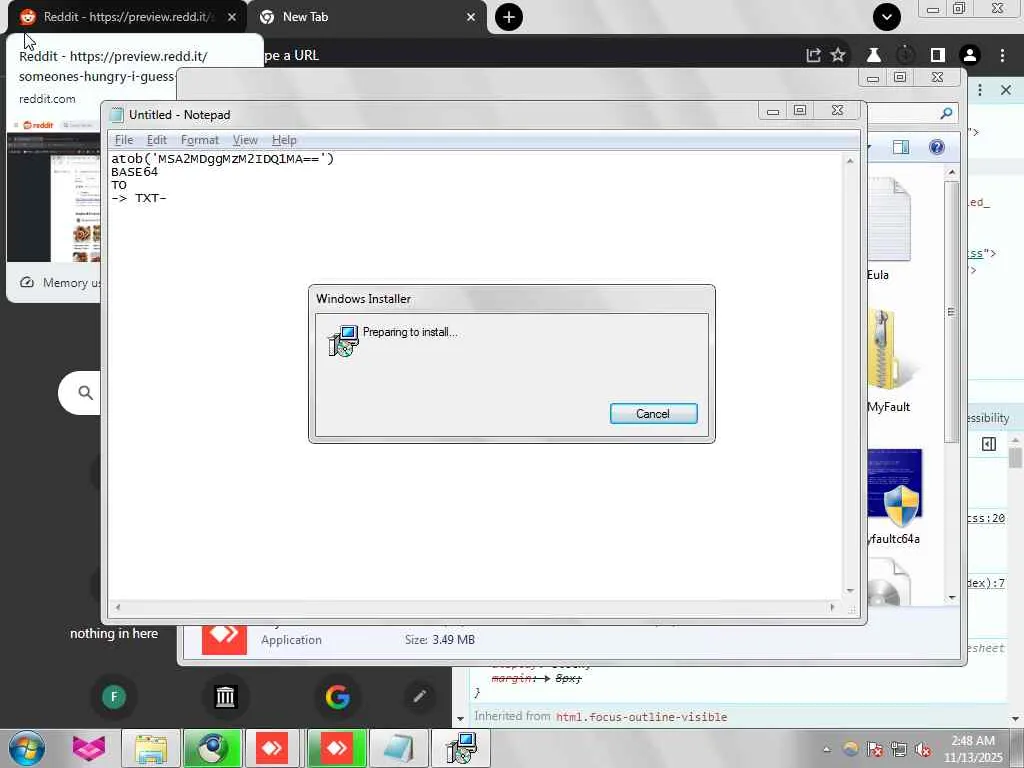Switch to the Reddit browser tab
Image resolution: width=1024 pixels, height=768 pixels.
pos(123,17)
